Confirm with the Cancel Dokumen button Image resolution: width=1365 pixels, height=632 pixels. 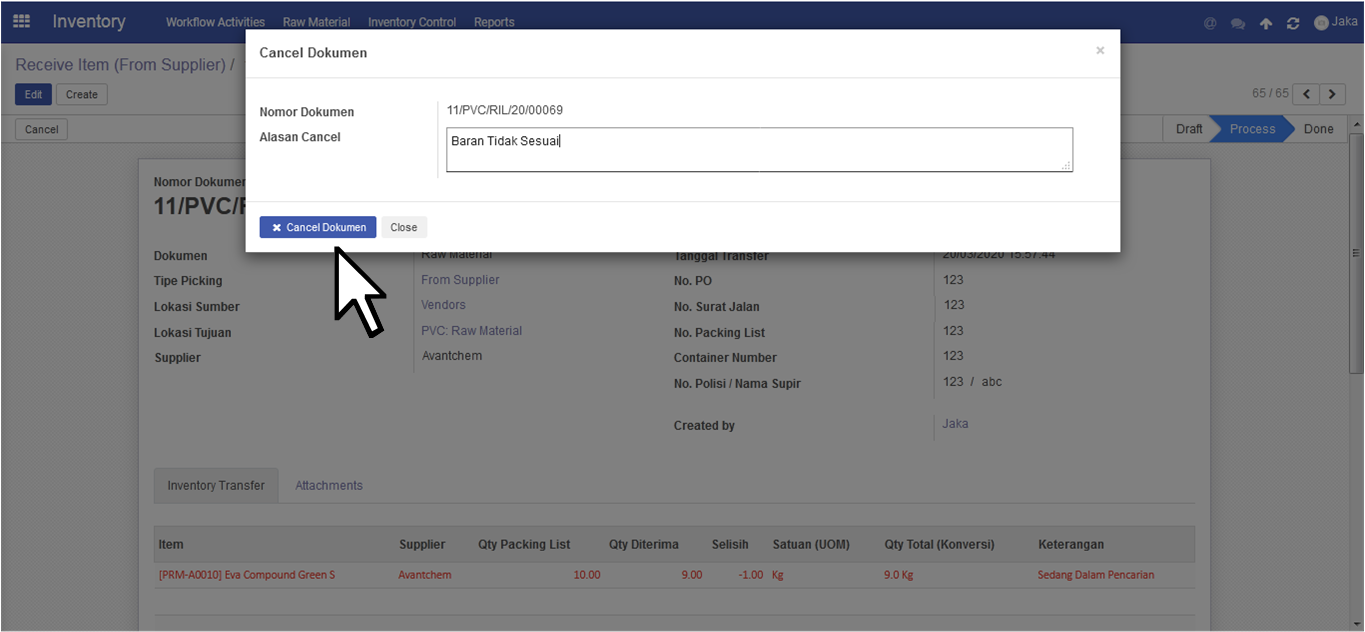318,227
